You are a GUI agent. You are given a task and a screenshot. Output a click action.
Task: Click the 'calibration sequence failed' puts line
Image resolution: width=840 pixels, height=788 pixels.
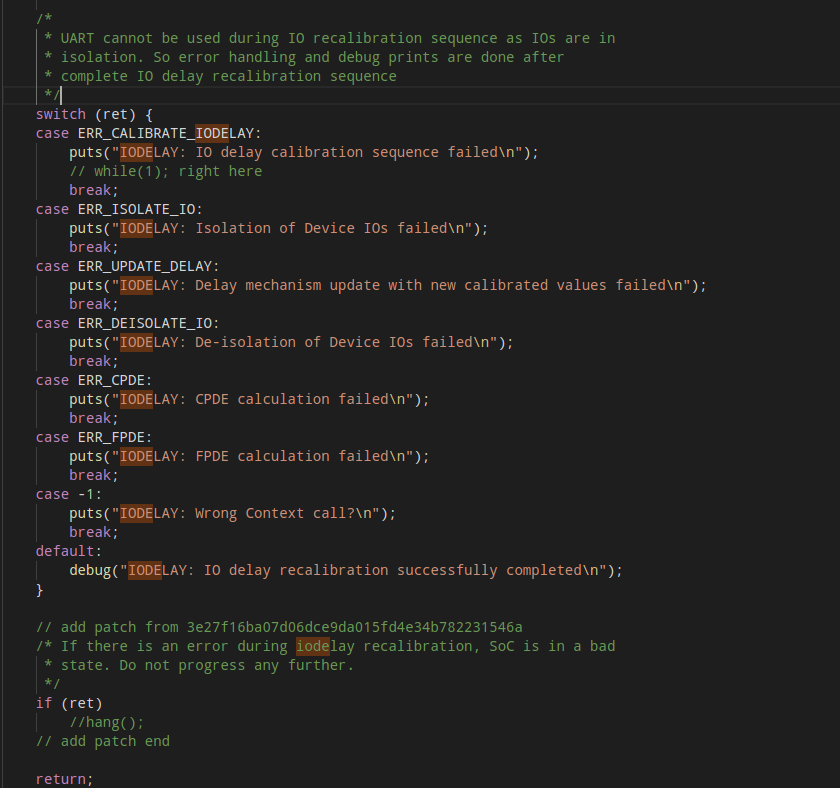point(303,153)
